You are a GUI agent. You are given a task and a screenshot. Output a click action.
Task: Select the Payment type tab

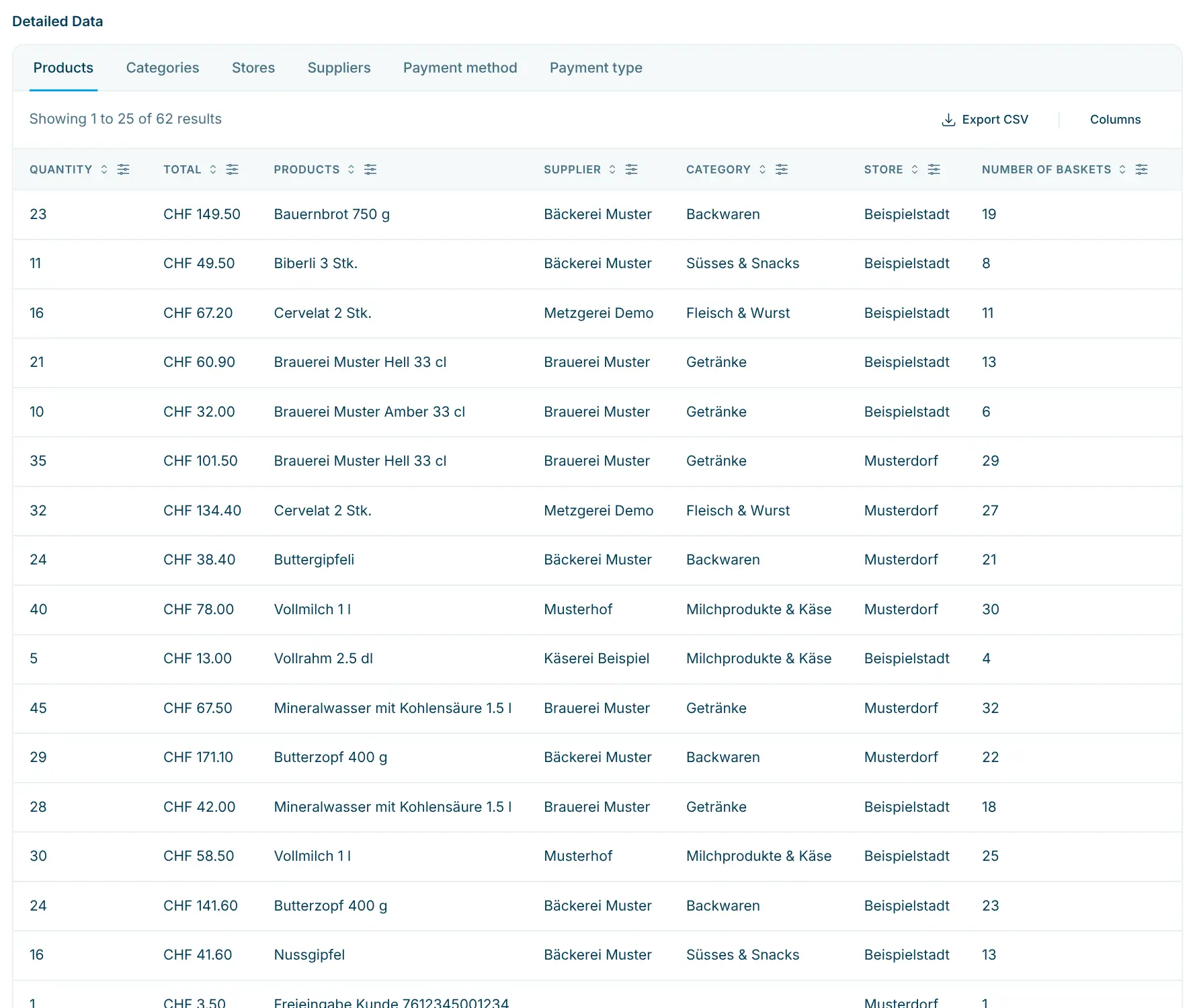pyautogui.click(x=596, y=68)
